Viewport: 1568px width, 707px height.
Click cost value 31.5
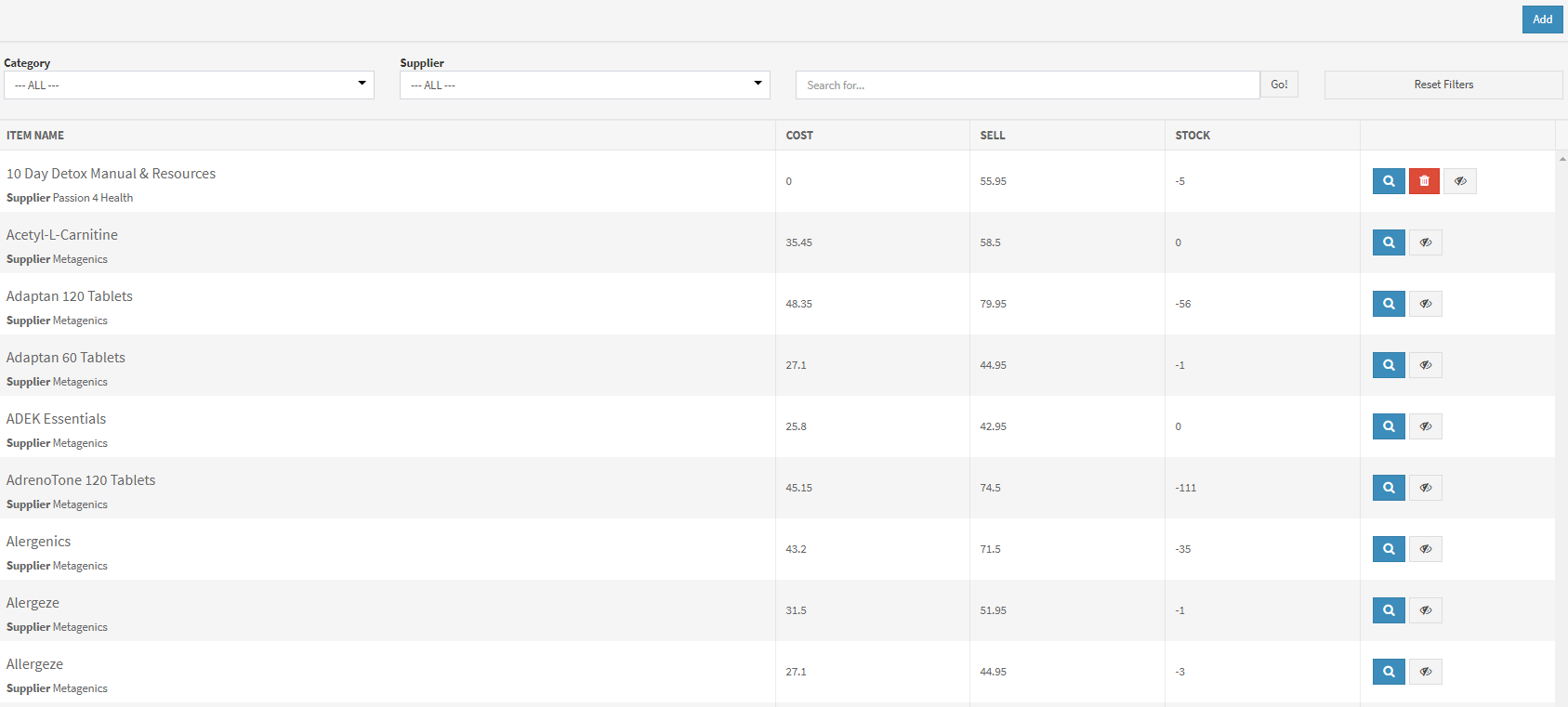(796, 610)
